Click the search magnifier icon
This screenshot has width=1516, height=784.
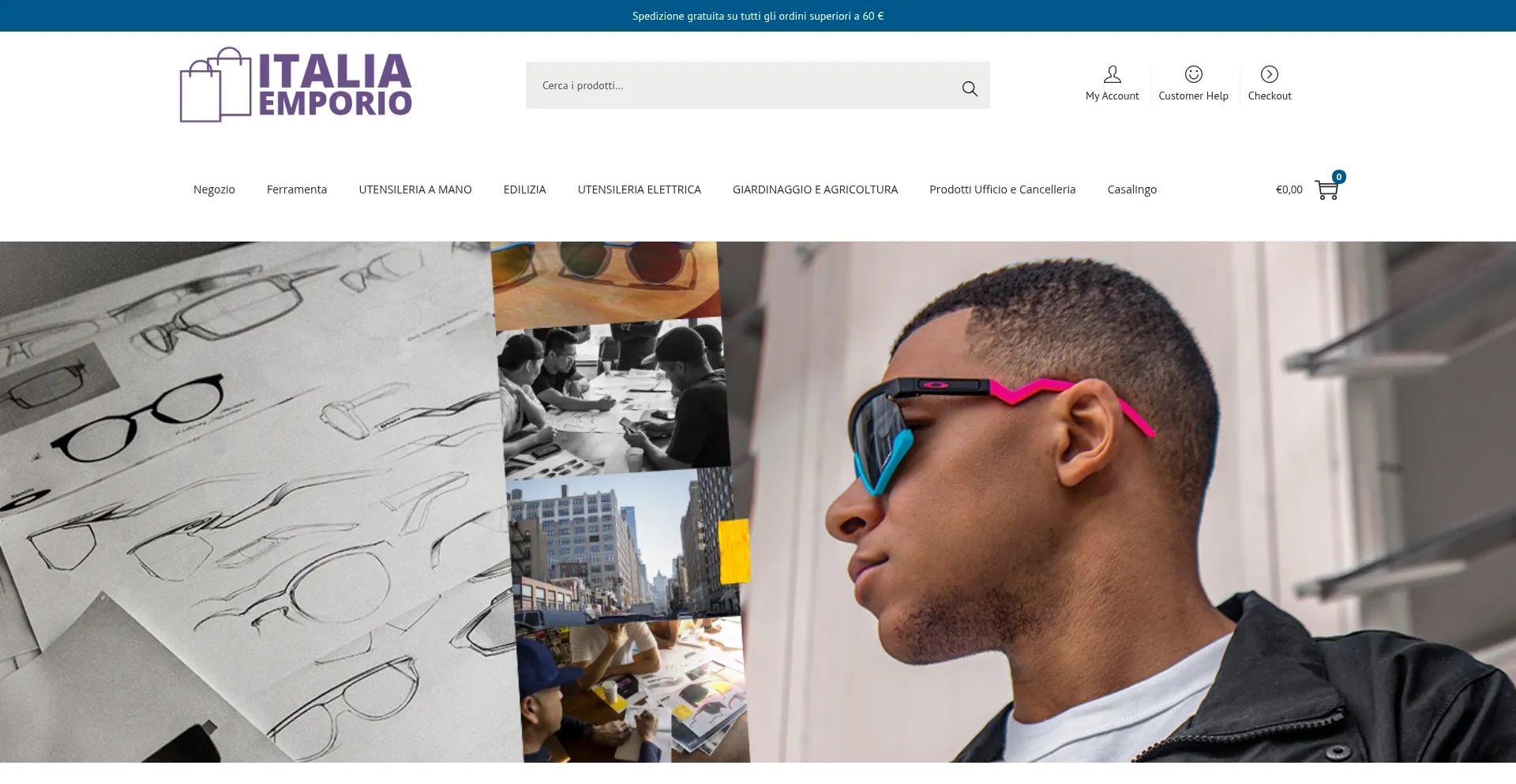[970, 88]
